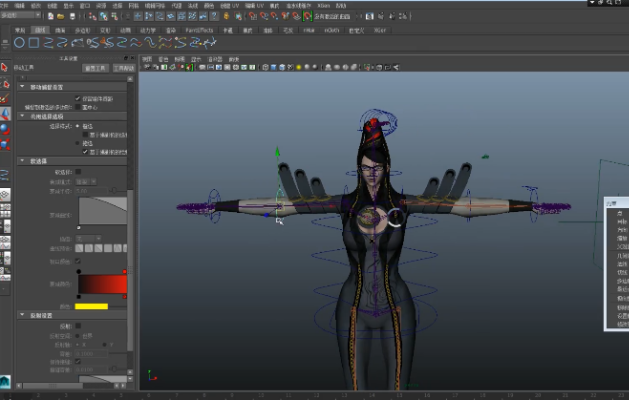This screenshot has width=629, height=400.
Task: Collapse the Reflection Settings section
Action: coord(22,315)
